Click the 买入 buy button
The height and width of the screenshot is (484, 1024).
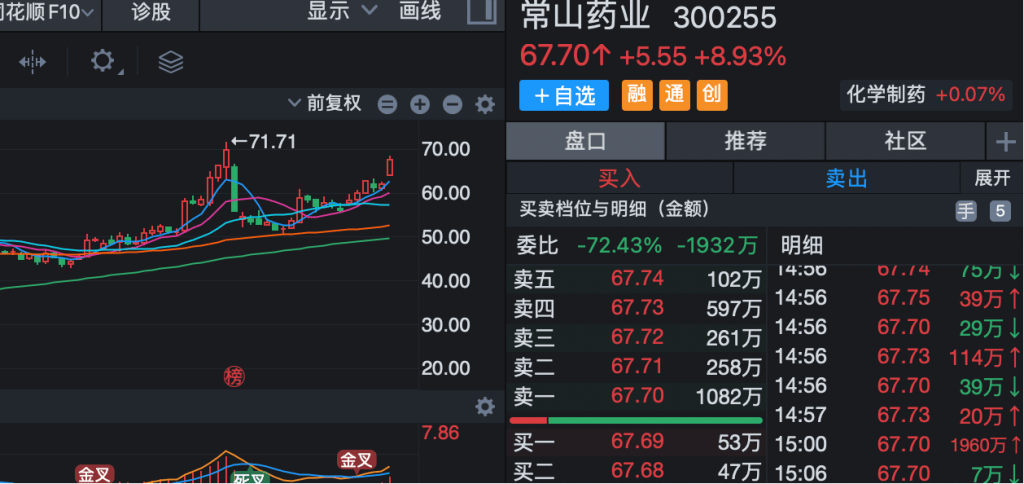tap(619, 178)
